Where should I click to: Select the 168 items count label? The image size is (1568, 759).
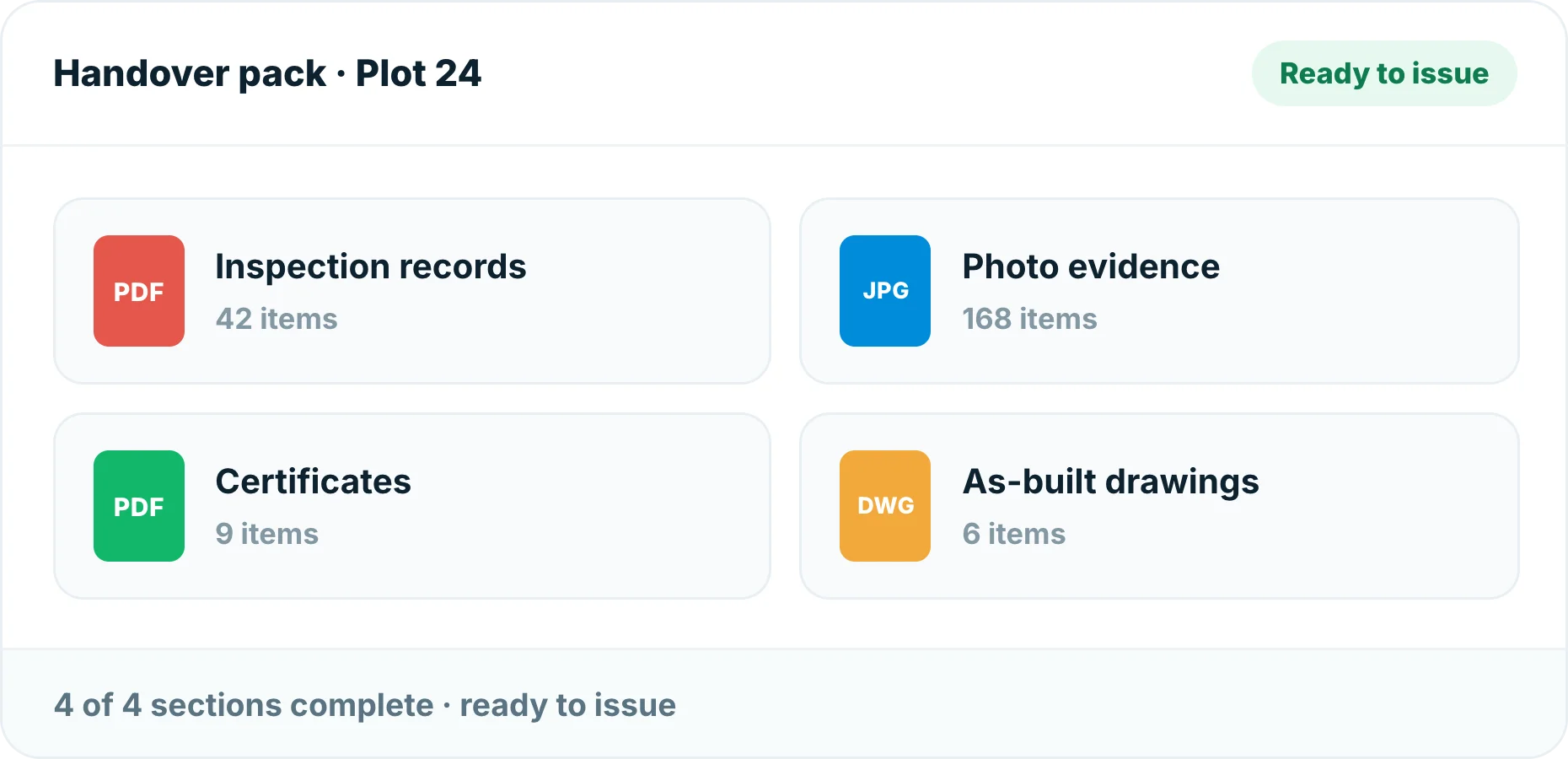point(1029,319)
